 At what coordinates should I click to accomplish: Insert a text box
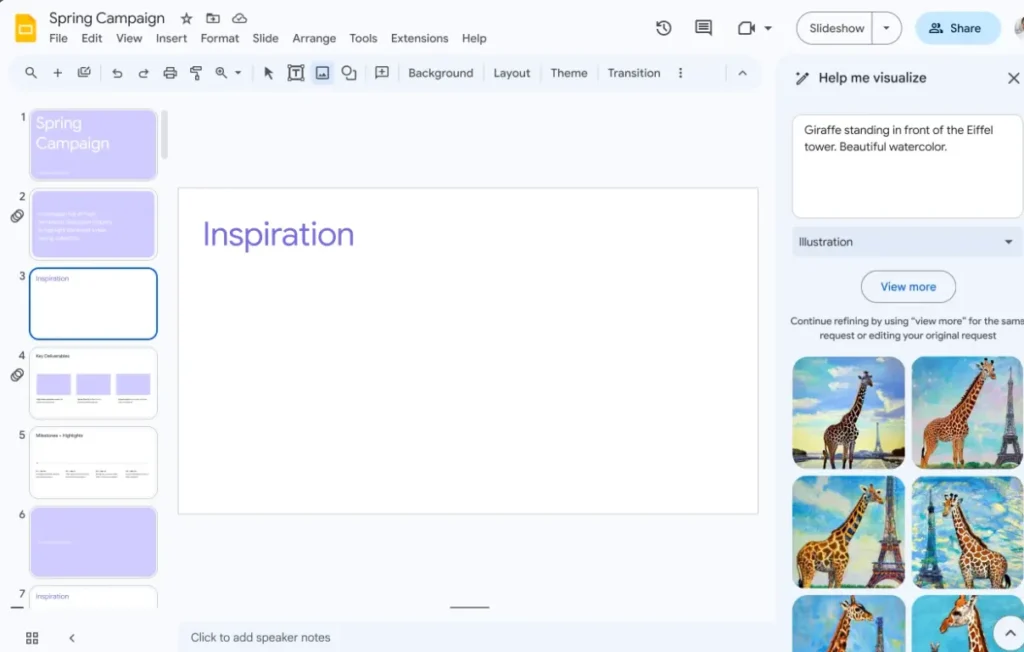tap(296, 73)
